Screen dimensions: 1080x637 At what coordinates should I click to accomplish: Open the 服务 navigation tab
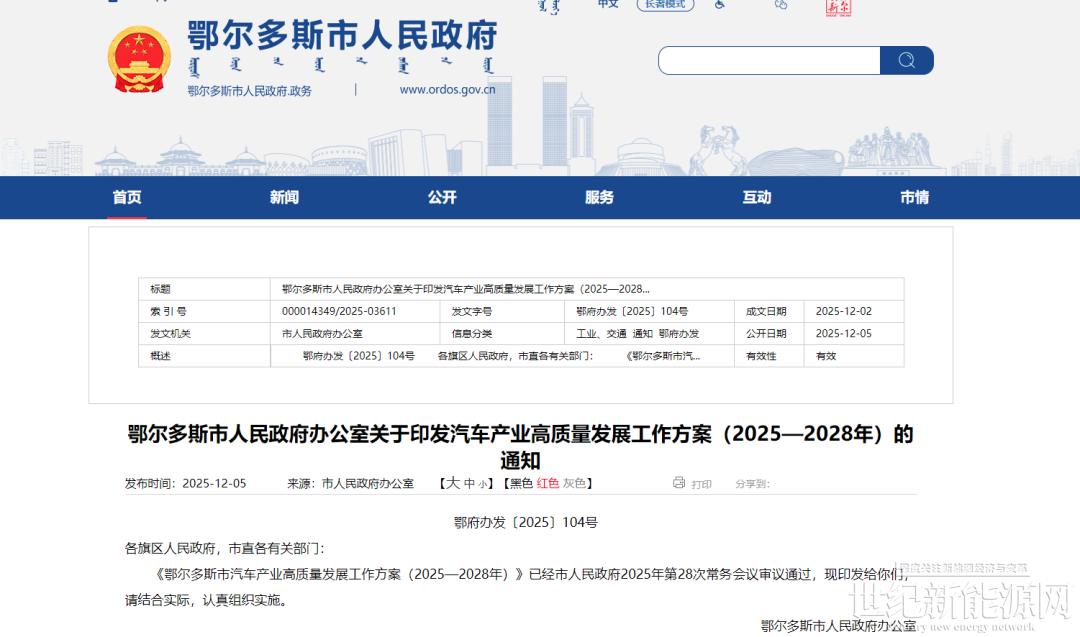point(599,197)
